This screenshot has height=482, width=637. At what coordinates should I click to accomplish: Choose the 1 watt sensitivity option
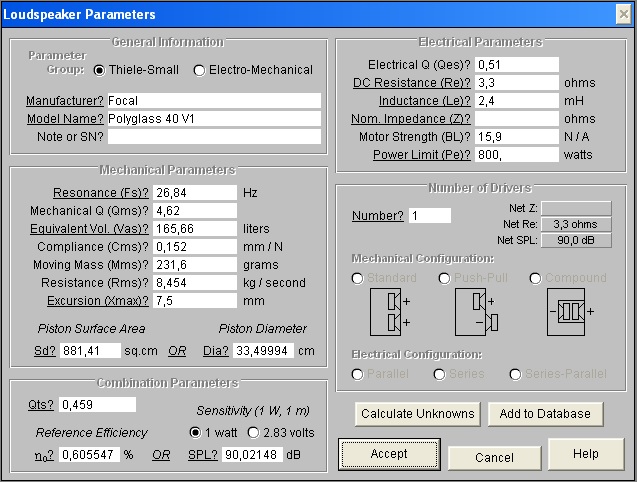pos(195,432)
